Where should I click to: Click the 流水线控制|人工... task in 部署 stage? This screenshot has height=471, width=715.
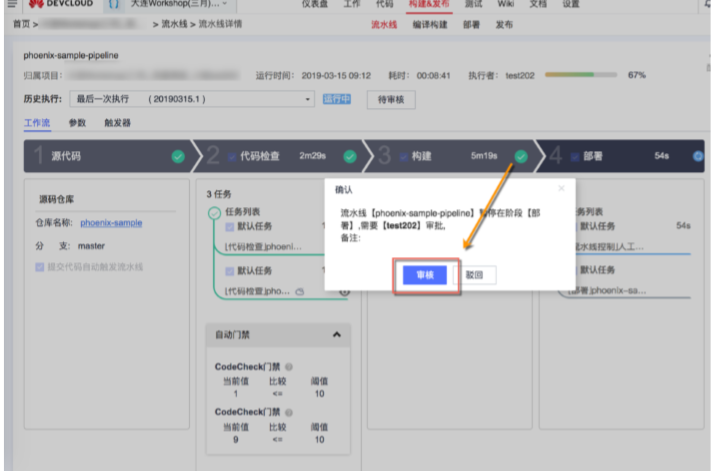click(608, 247)
